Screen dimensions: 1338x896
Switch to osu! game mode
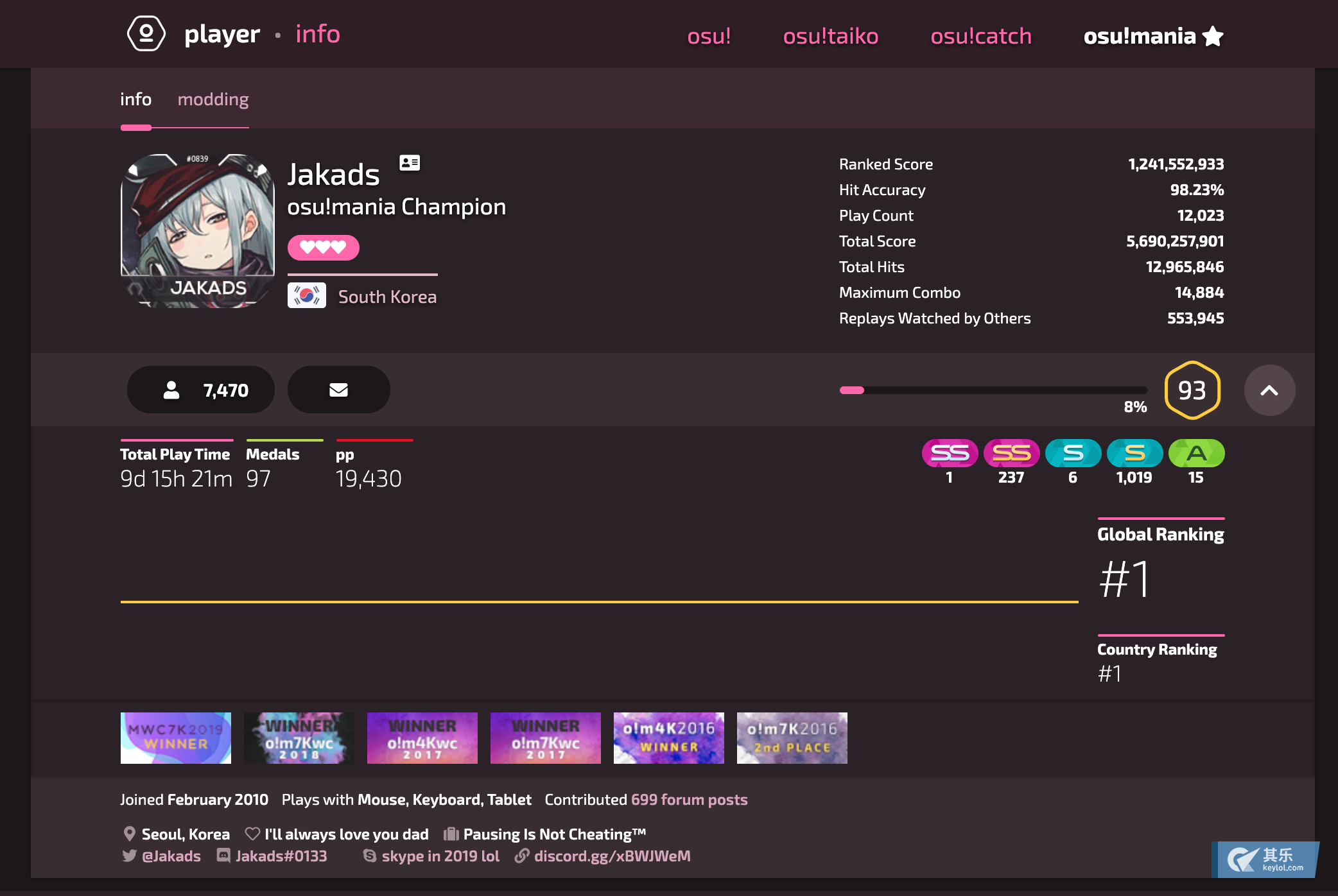click(709, 36)
